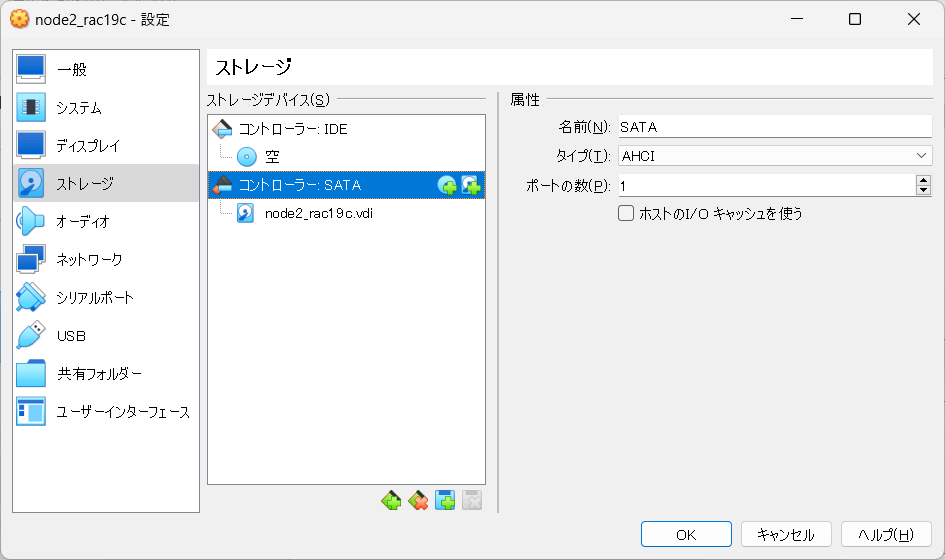
Task: Open the シリアルポート settings category
Action: click(x=106, y=297)
